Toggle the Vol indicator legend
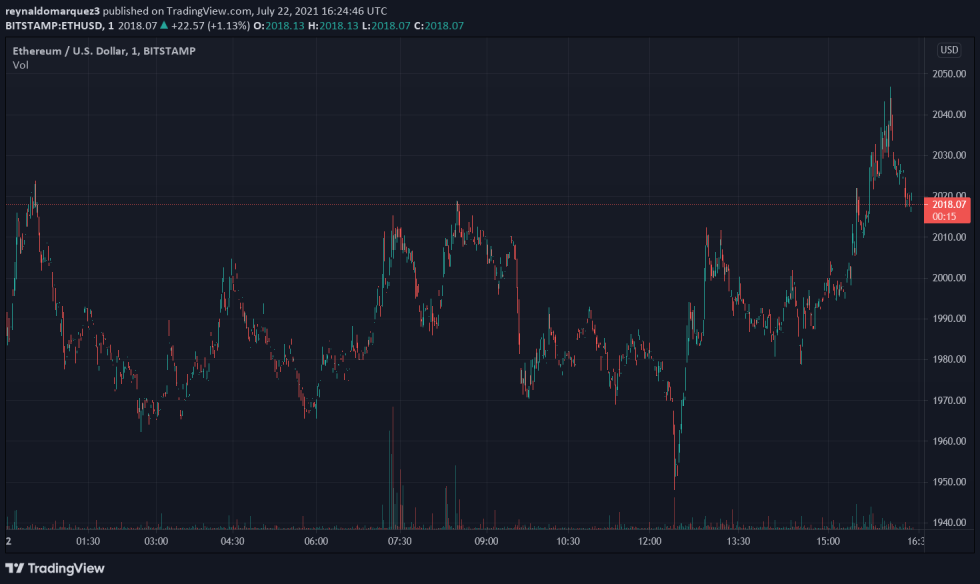The image size is (980, 584). point(22,64)
